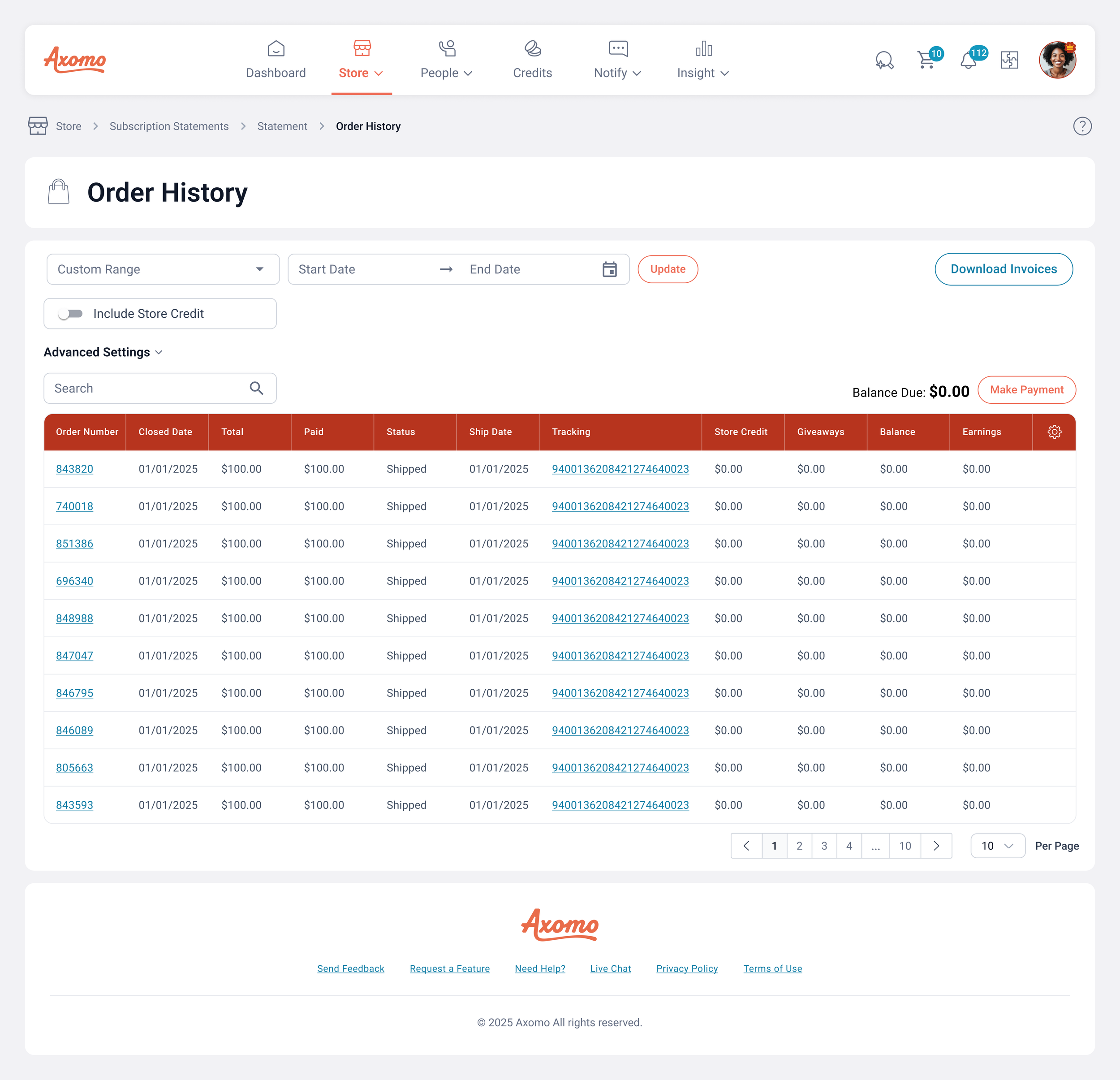Click the Make Payment button

pos(1026,389)
